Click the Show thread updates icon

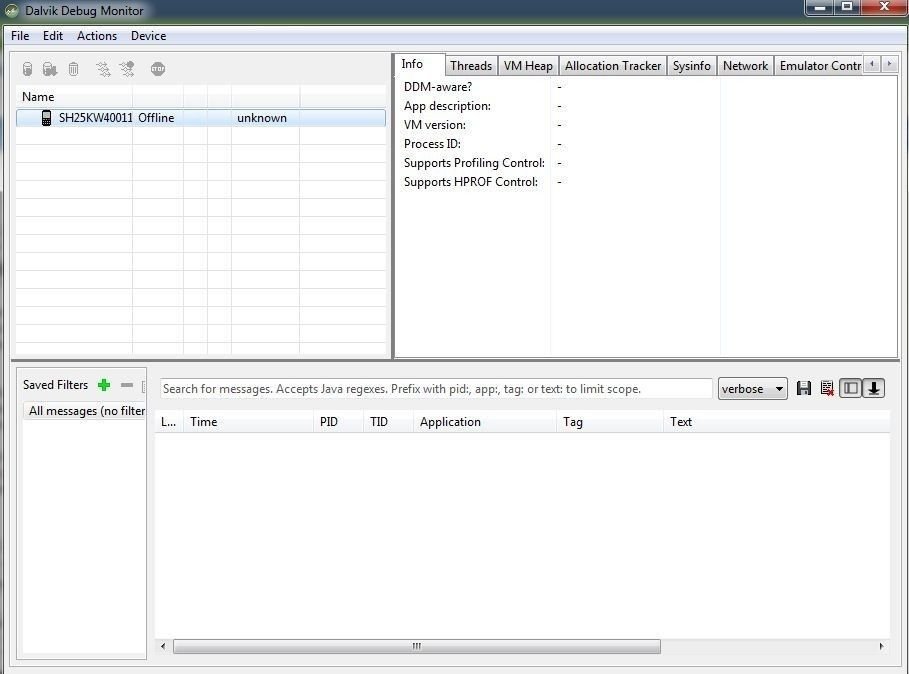coord(103,69)
